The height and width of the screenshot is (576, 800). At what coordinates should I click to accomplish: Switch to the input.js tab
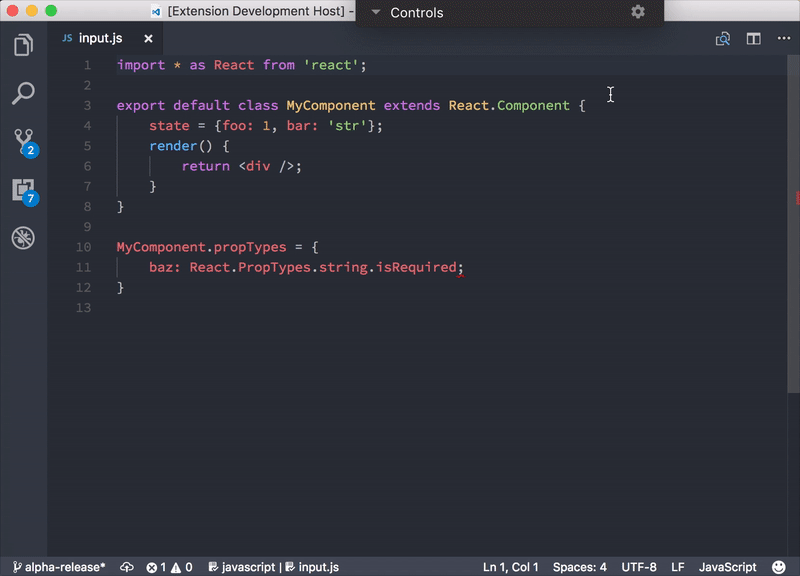coord(98,38)
